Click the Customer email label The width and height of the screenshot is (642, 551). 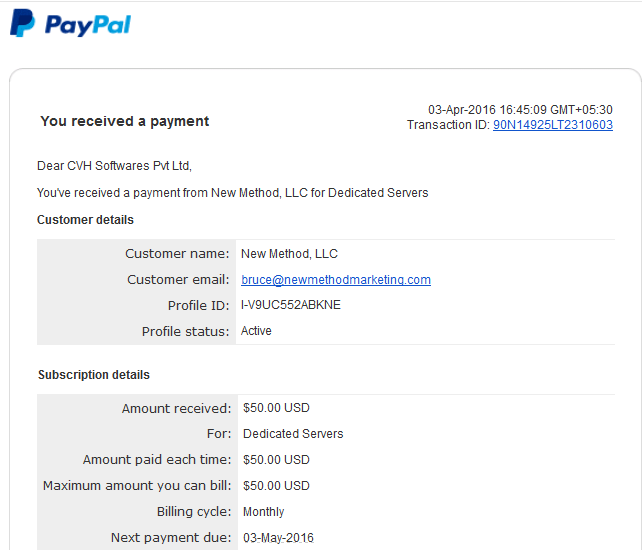[x=178, y=280]
